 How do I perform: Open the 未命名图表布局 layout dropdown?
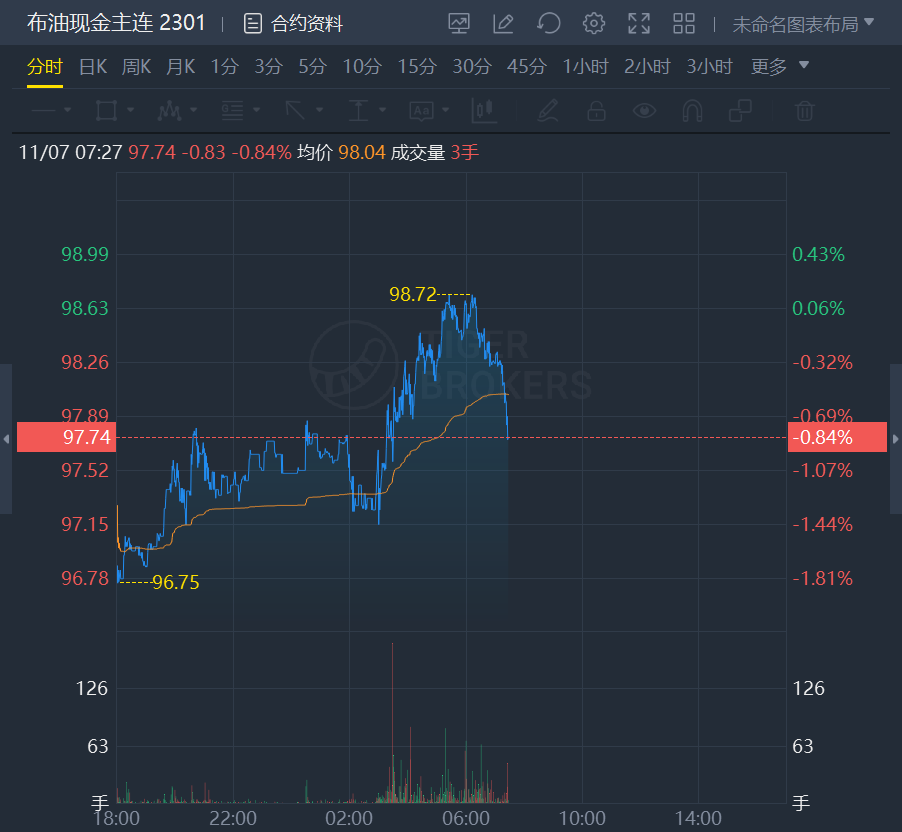pyautogui.click(x=803, y=23)
